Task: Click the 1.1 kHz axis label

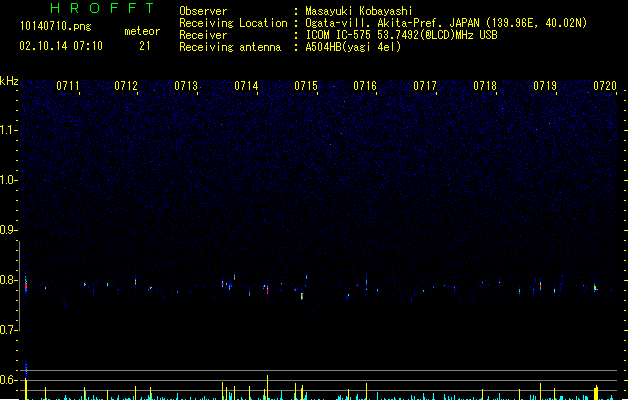Action: click(8, 130)
